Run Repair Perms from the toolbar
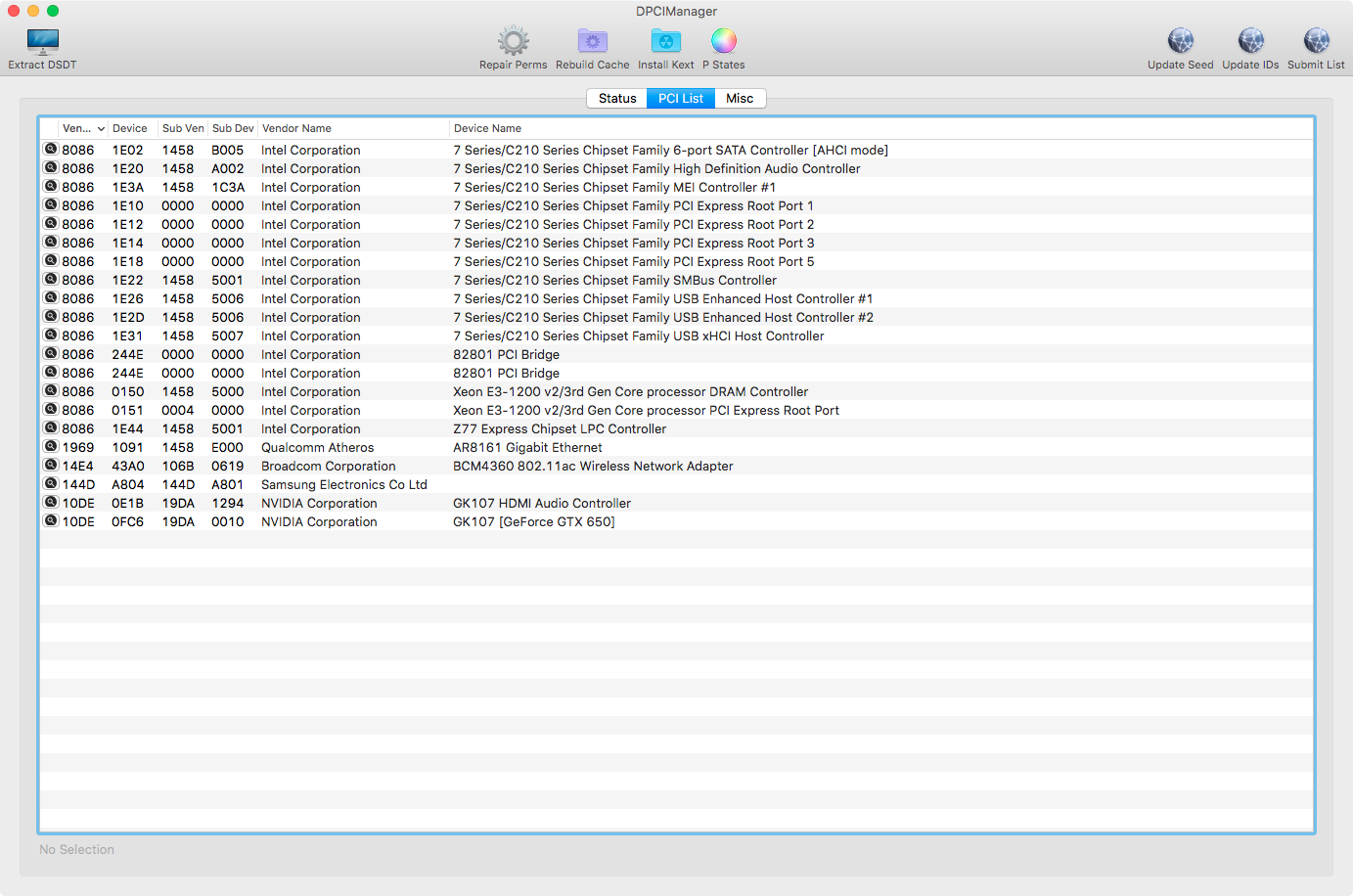Image resolution: width=1353 pixels, height=896 pixels. [513, 41]
